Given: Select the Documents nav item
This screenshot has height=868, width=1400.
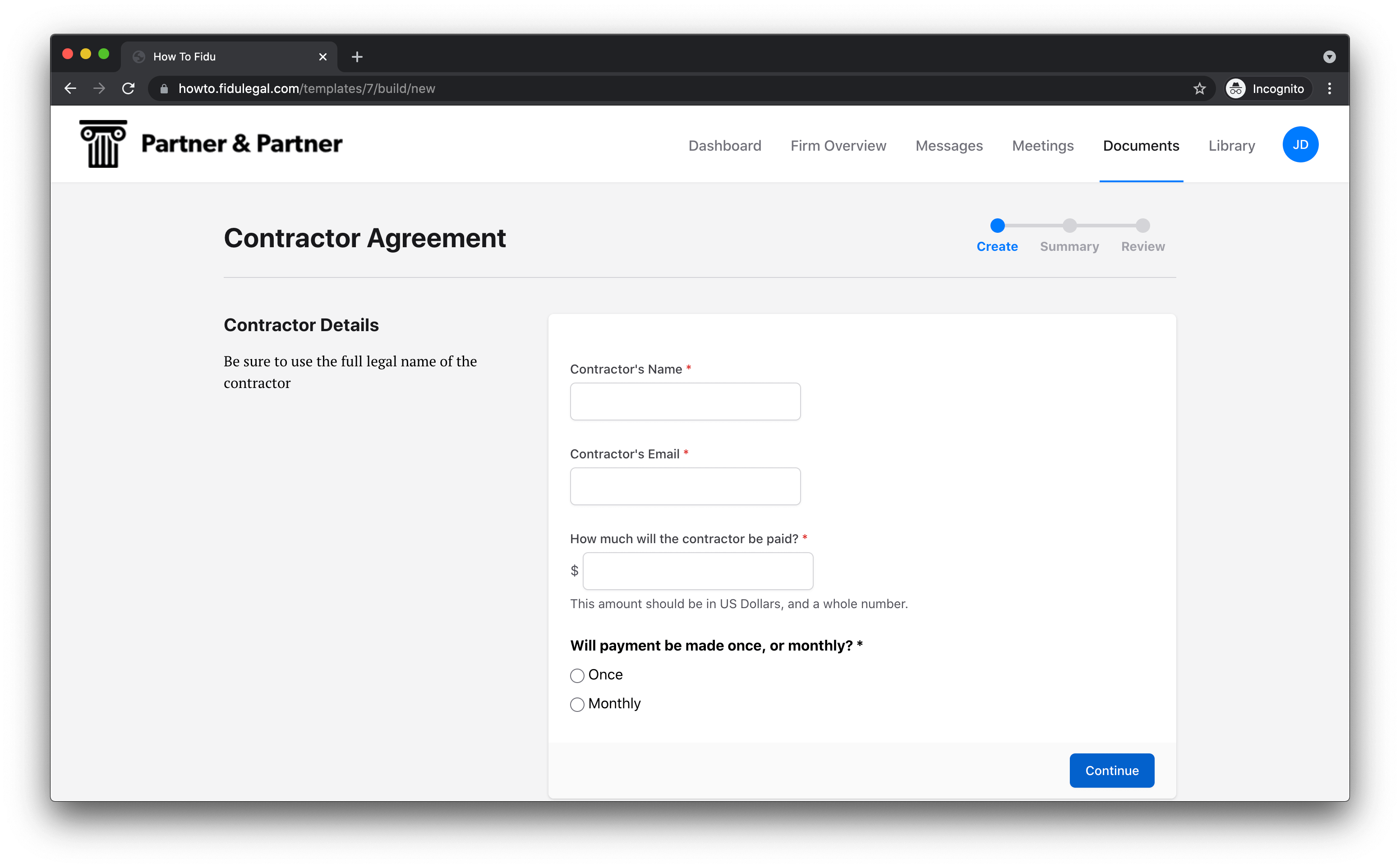Looking at the screenshot, I should click(1141, 146).
